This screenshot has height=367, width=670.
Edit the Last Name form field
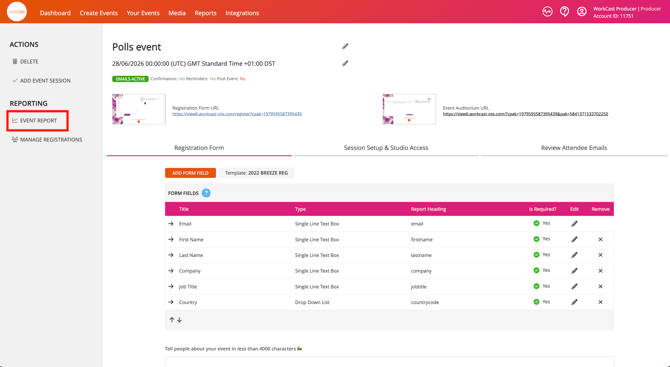coord(574,255)
